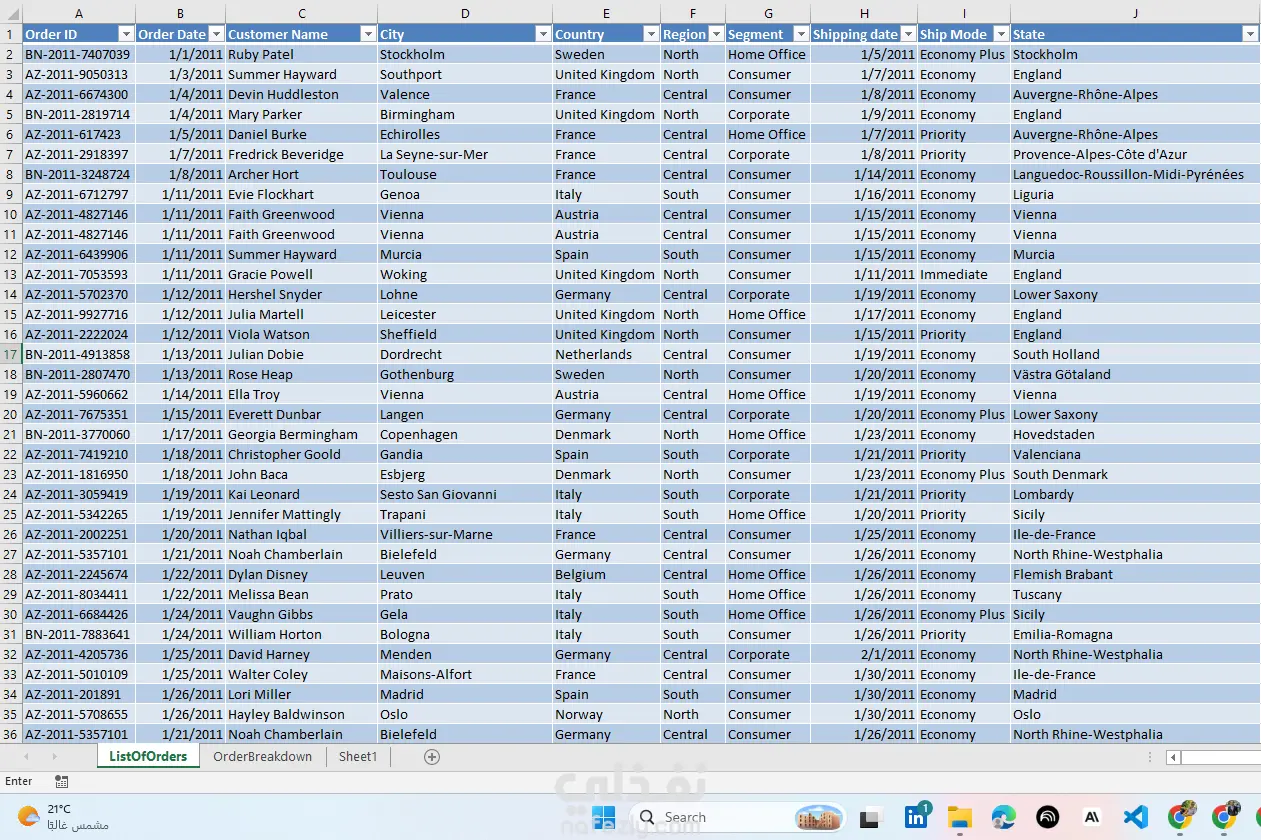Select the cell containing Georgia Bermingham
Image resolution: width=1261 pixels, height=840 pixels.
pyautogui.click(x=301, y=434)
